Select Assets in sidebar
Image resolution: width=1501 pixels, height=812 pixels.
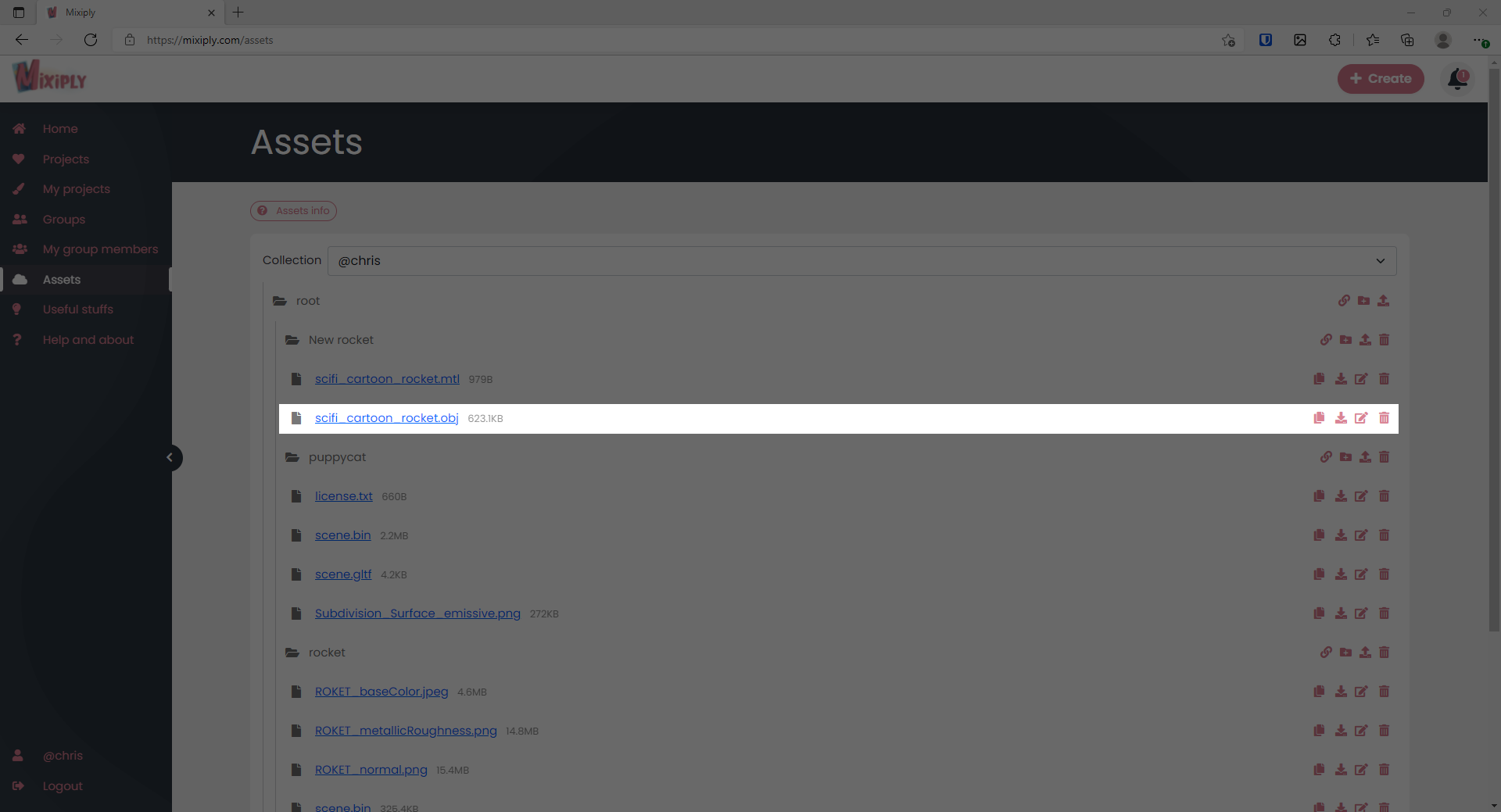[62, 280]
